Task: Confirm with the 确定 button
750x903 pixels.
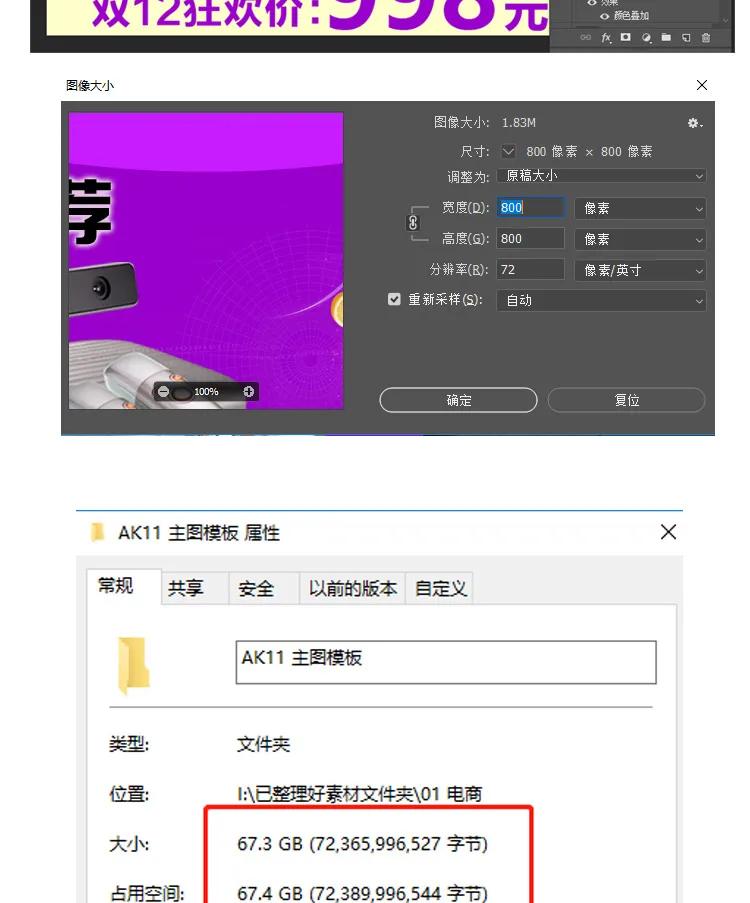Action: pyautogui.click(x=459, y=400)
